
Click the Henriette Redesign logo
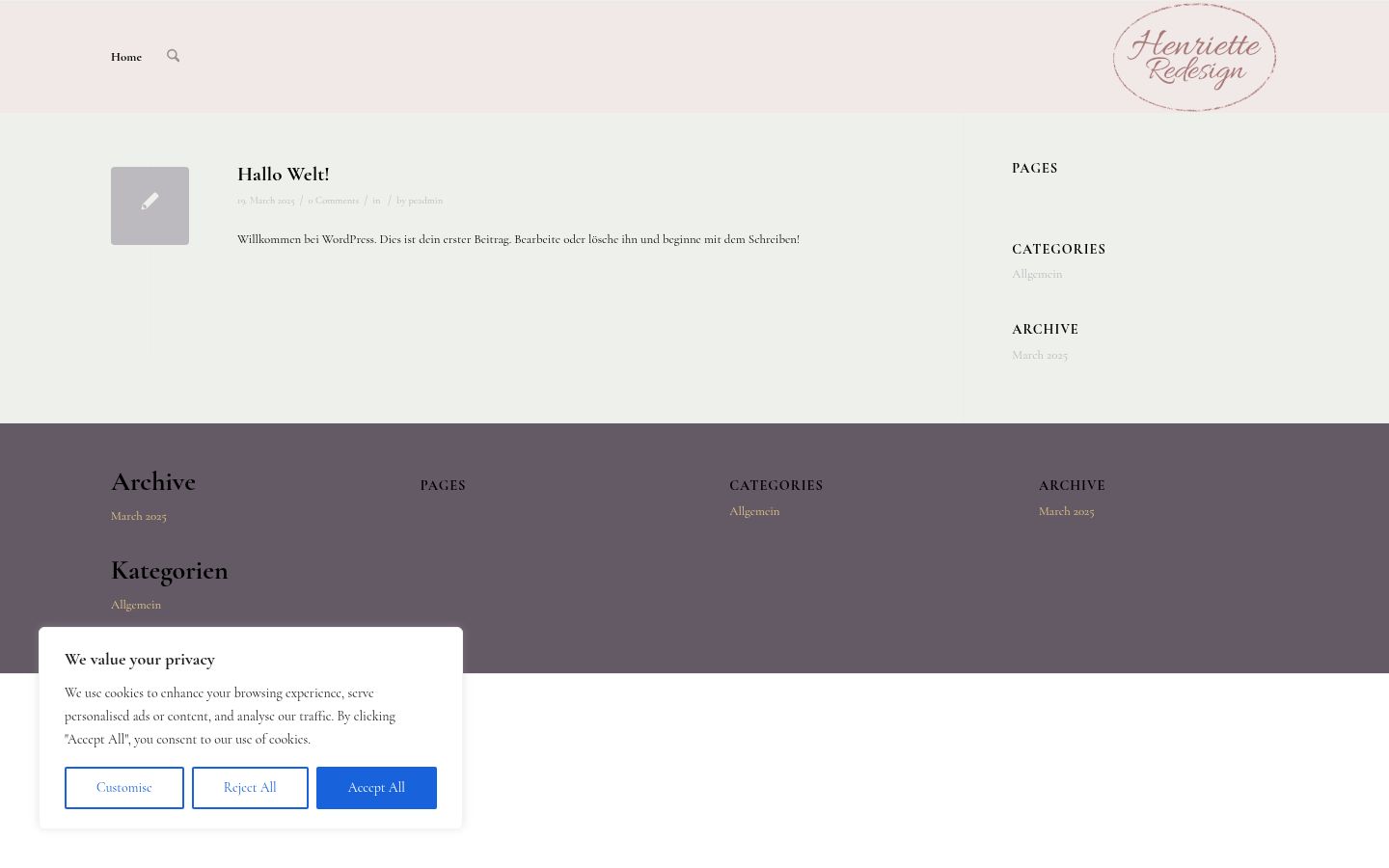1194,57
